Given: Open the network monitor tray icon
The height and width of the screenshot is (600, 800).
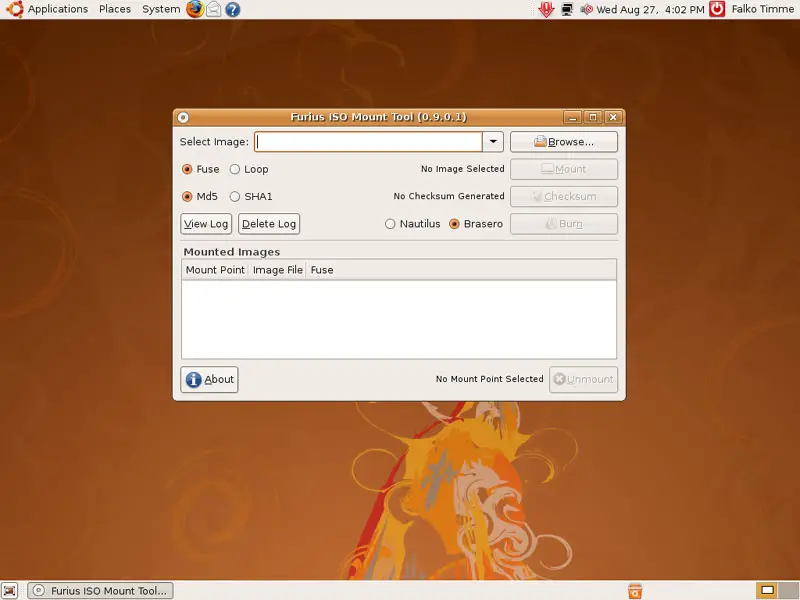Looking at the screenshot, I should 567,9.
